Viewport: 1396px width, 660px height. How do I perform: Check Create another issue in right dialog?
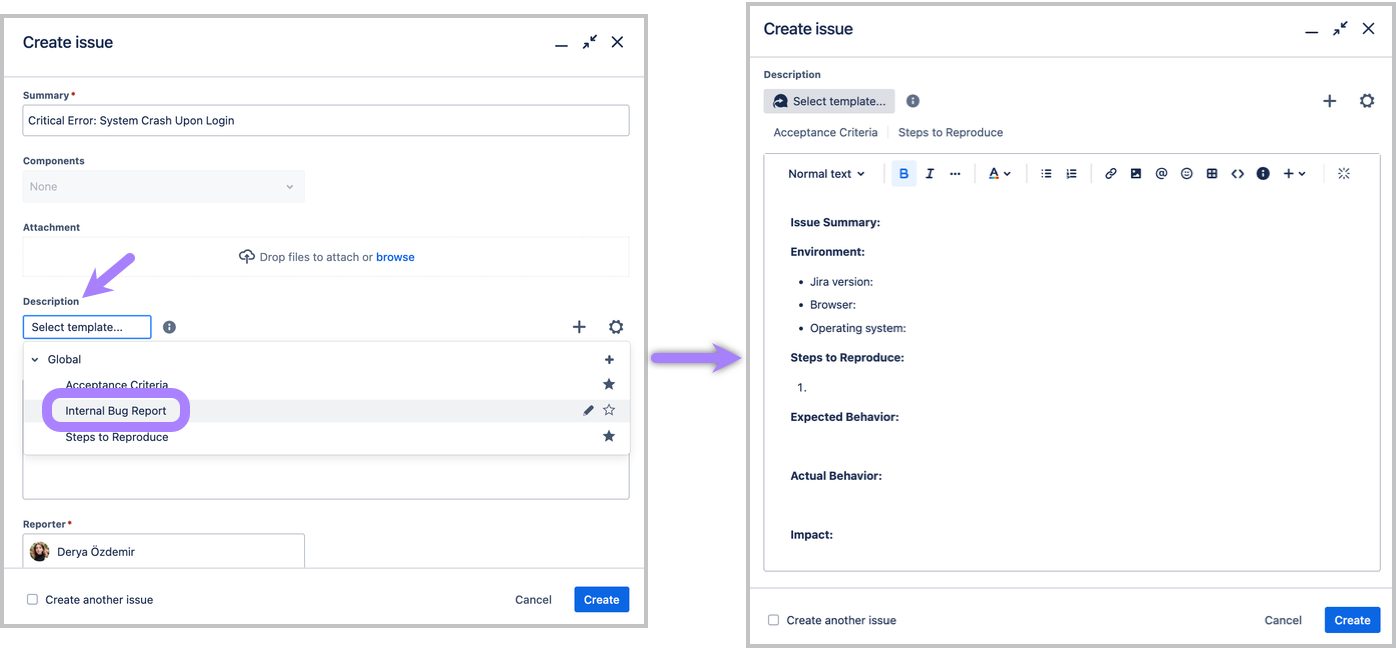pyautogui.click(x=774, y=620)
